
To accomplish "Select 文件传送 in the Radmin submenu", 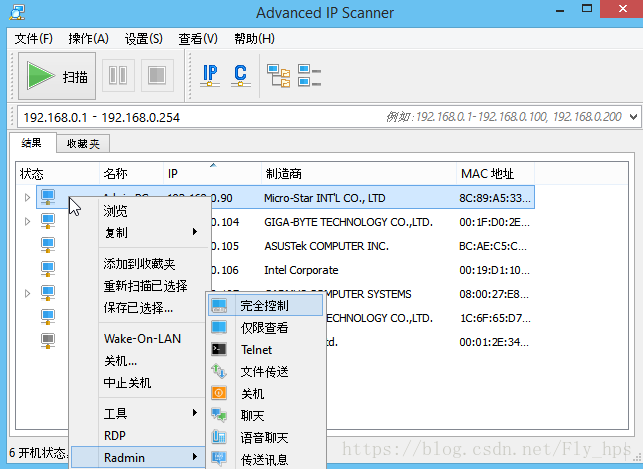I will [x=265, y=372].
